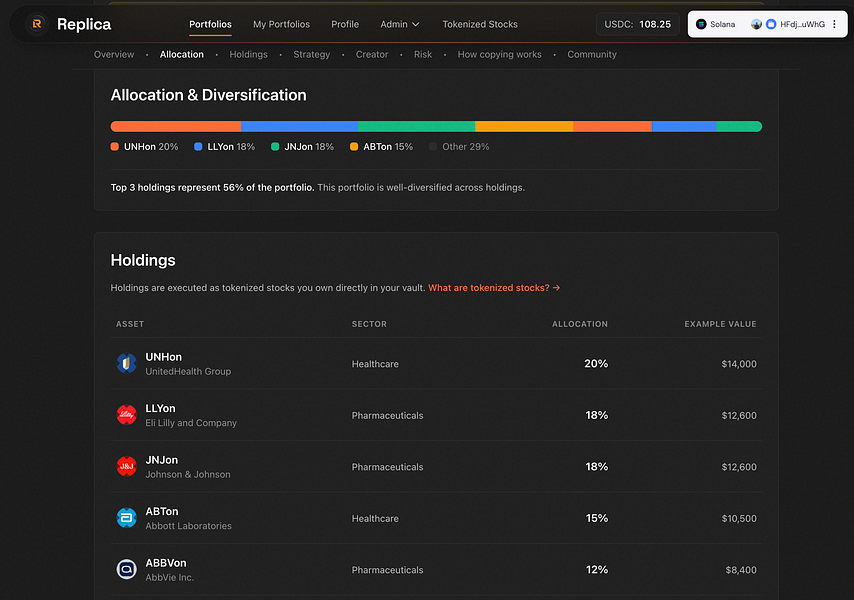Jump to the Holdings section tab

(248, 54)
